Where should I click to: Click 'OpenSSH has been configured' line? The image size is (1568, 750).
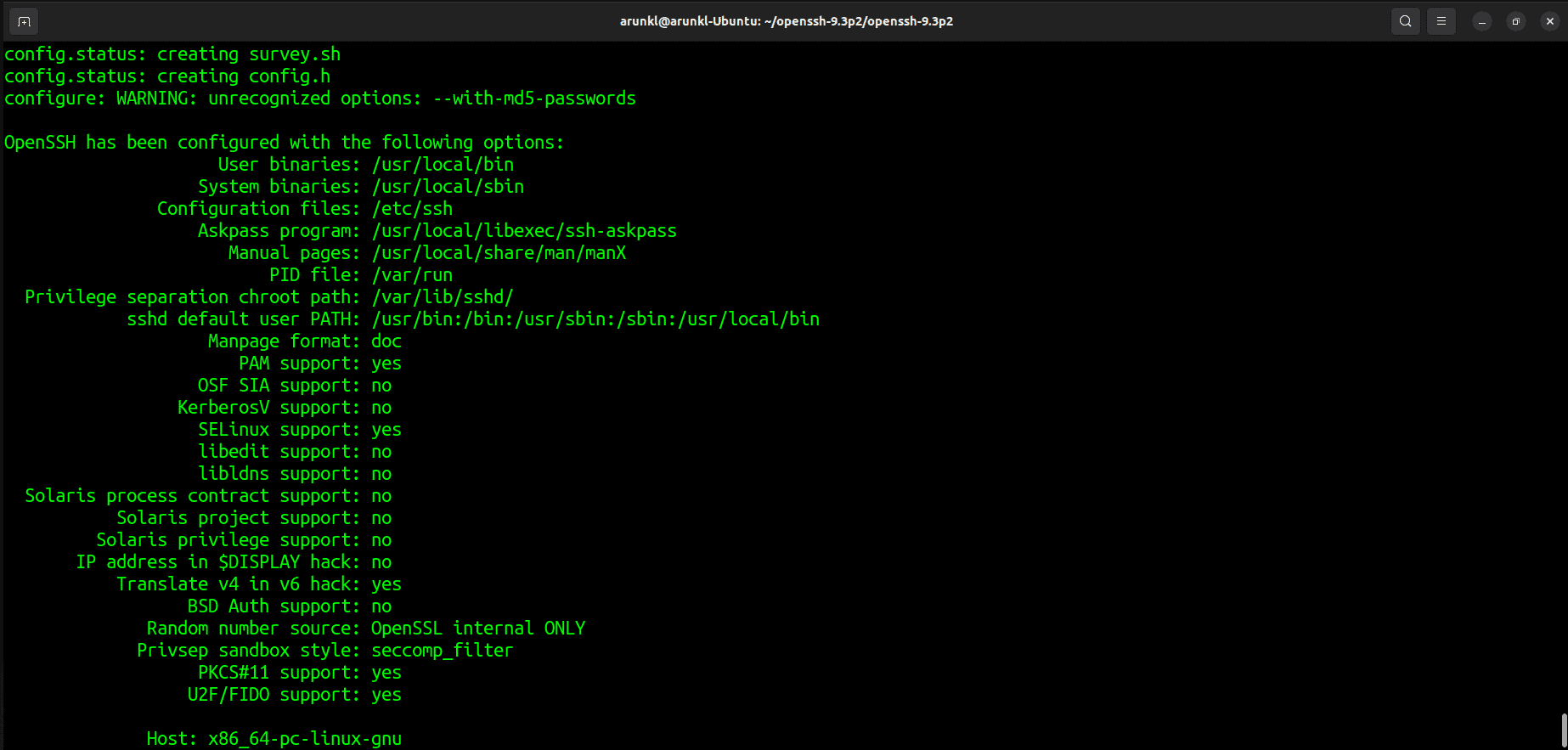[x=285, y=143]
